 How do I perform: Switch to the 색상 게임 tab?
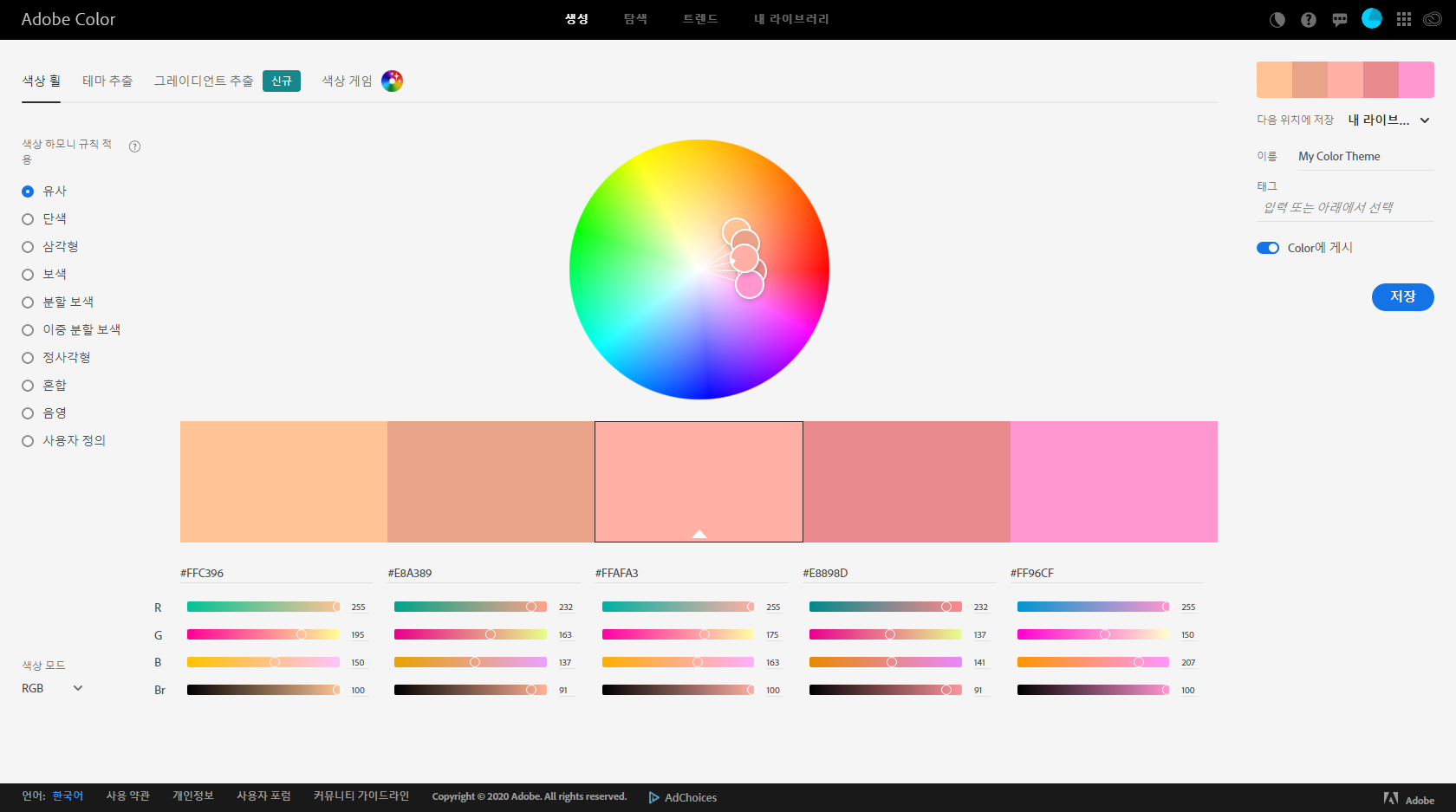[x=347, y=81]
